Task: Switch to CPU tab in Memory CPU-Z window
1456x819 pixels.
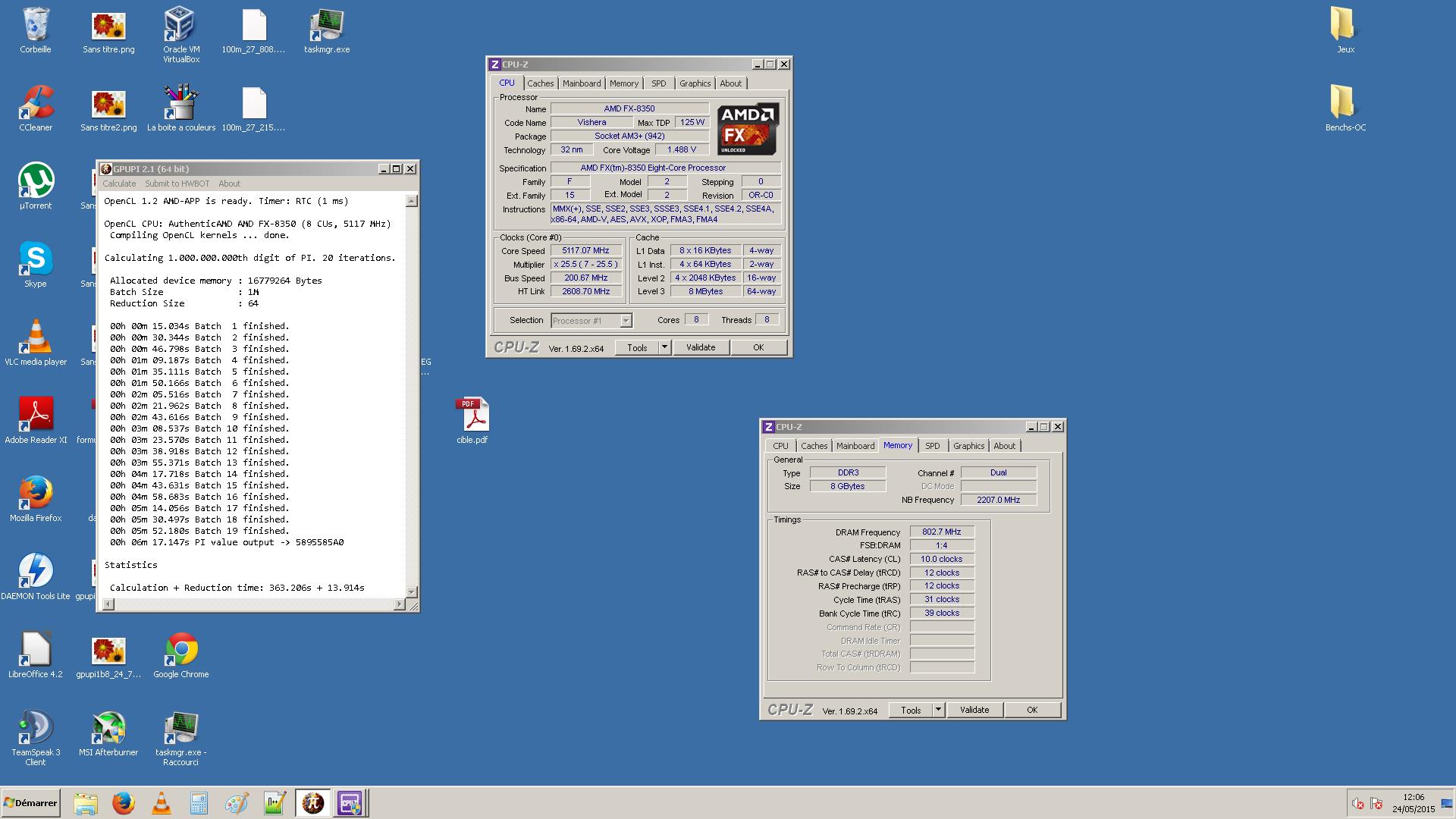Action: coord(780,446)
